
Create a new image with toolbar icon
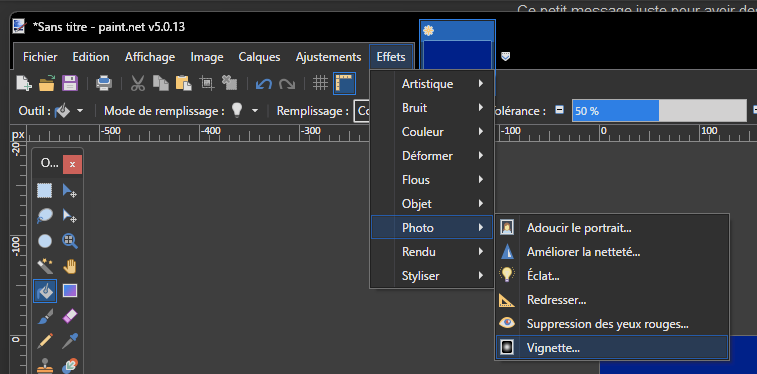tap(24, 83)
